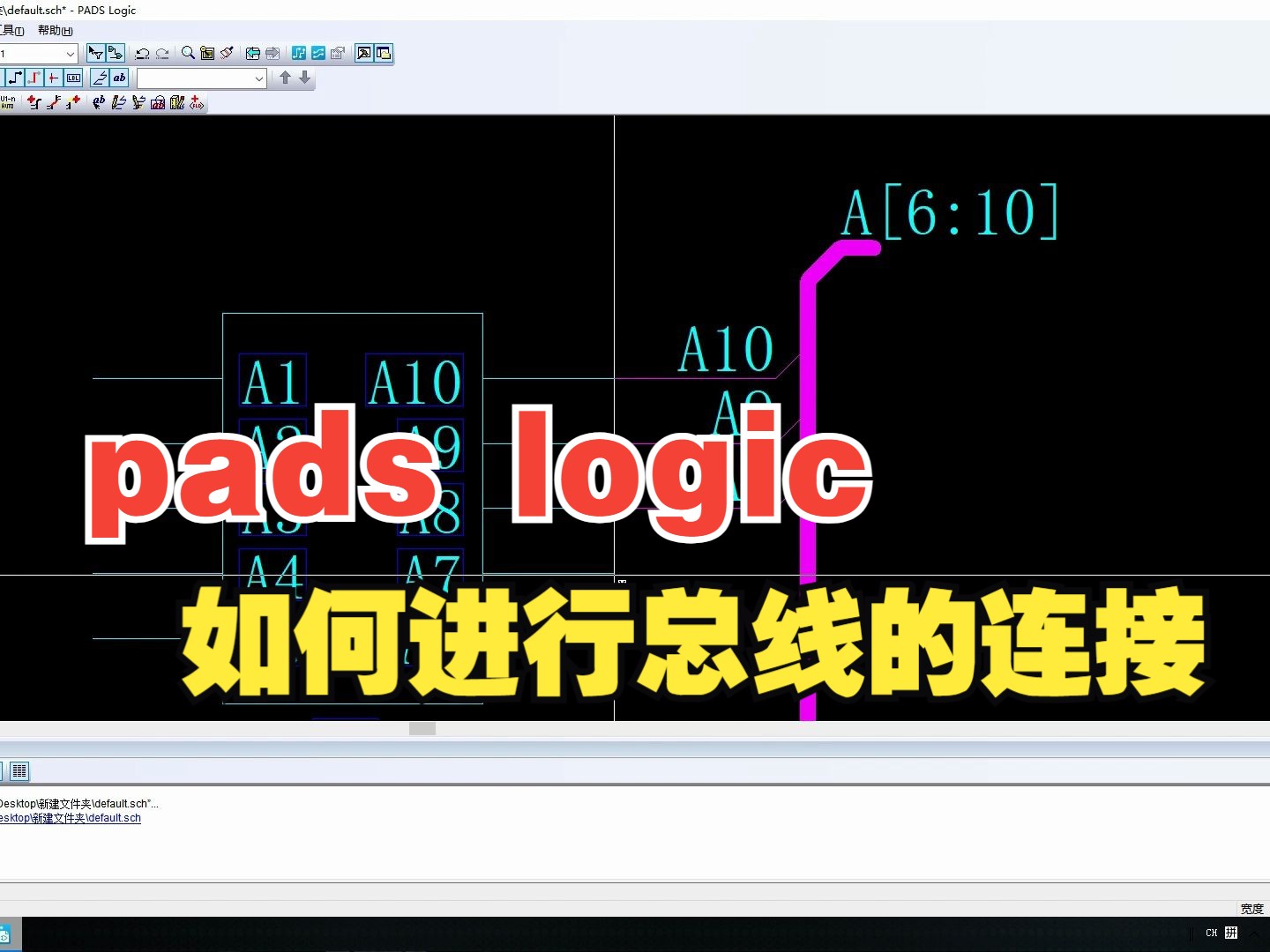The height and width of the screenshot is (952, 1270).
Task: Open the 帮助(H) help menu
Action: click(55, 31)
